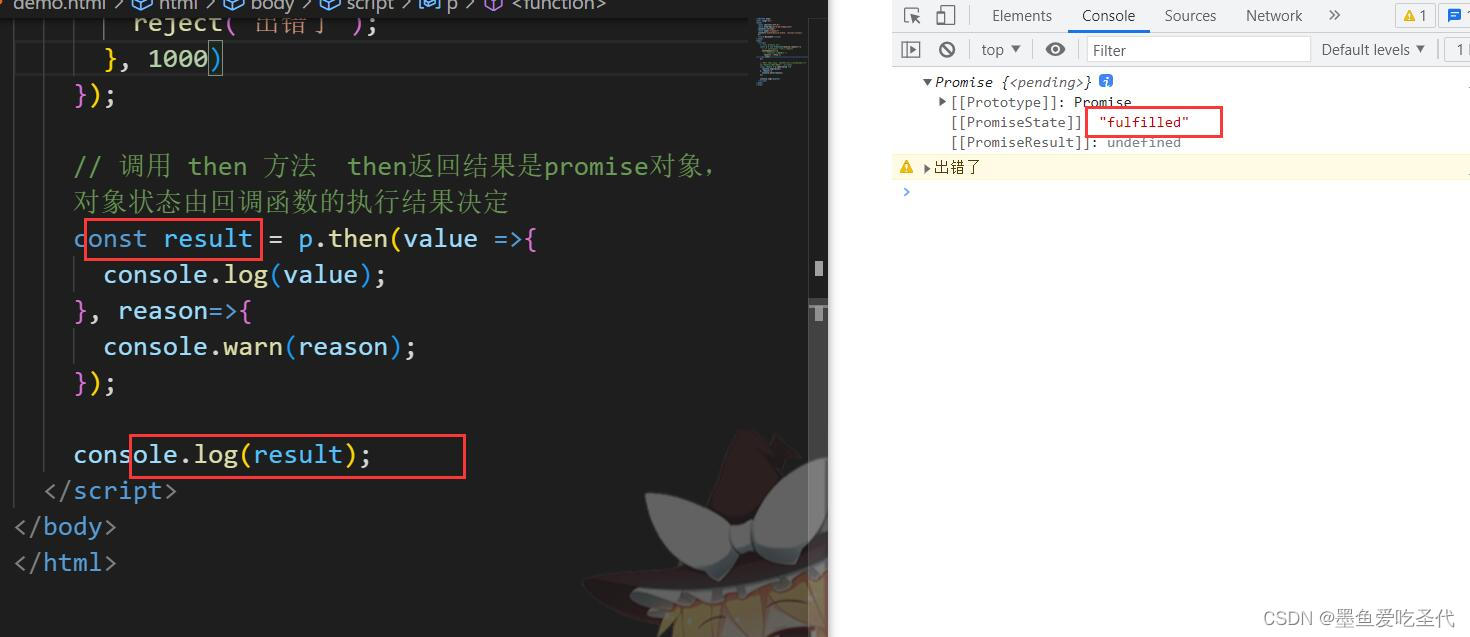Click the "fulfilled" state value

(x=1144, y=122)
